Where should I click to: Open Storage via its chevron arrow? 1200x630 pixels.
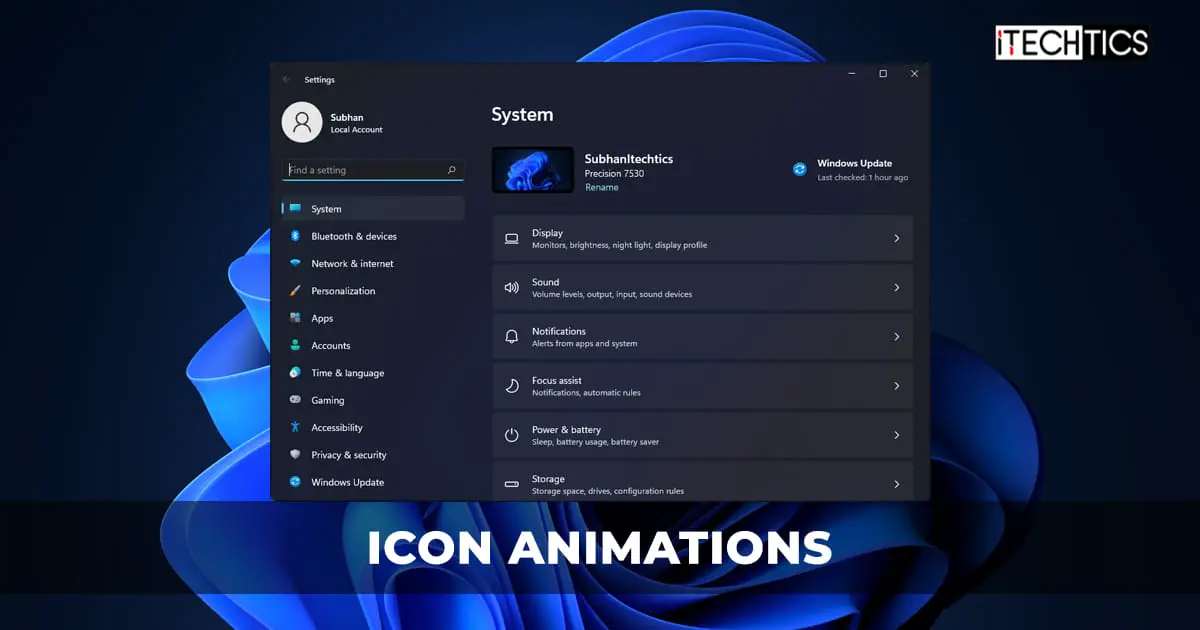[897, 484]
